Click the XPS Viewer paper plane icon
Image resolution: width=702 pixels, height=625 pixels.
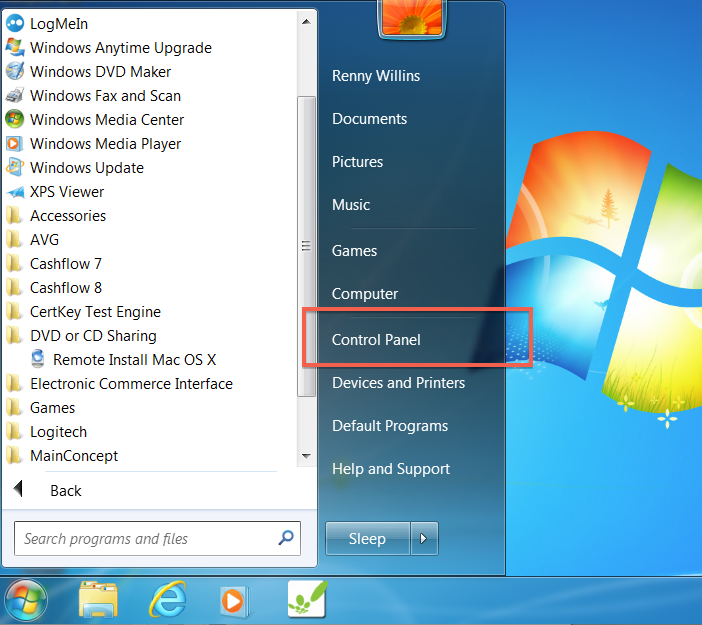pos(16,192)
